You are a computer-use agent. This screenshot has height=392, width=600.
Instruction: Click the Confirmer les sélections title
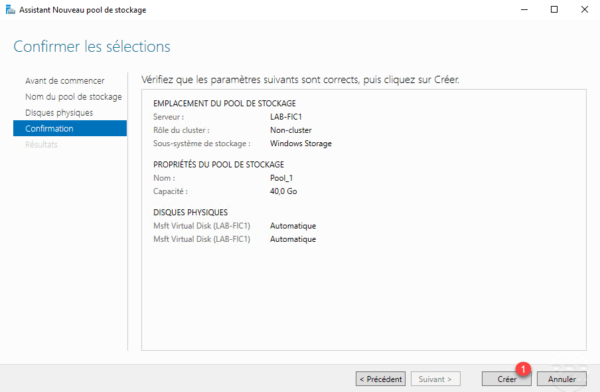[92, 47]
